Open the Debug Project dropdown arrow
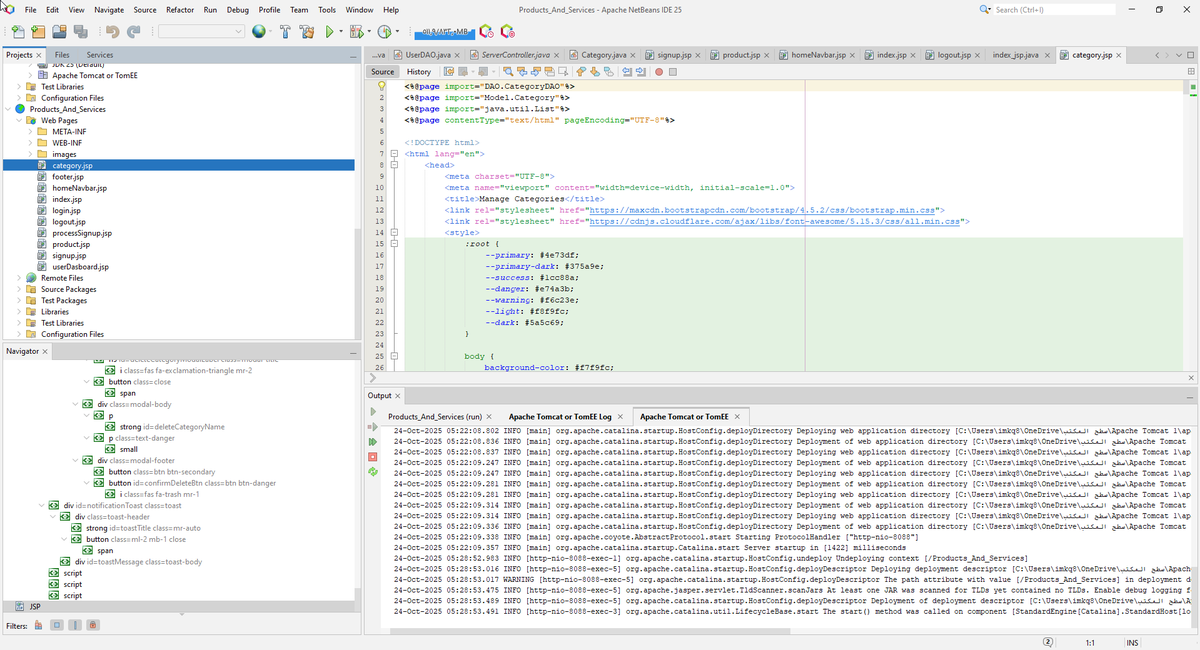The image size is (1200, 650). (x=369, y=32)
